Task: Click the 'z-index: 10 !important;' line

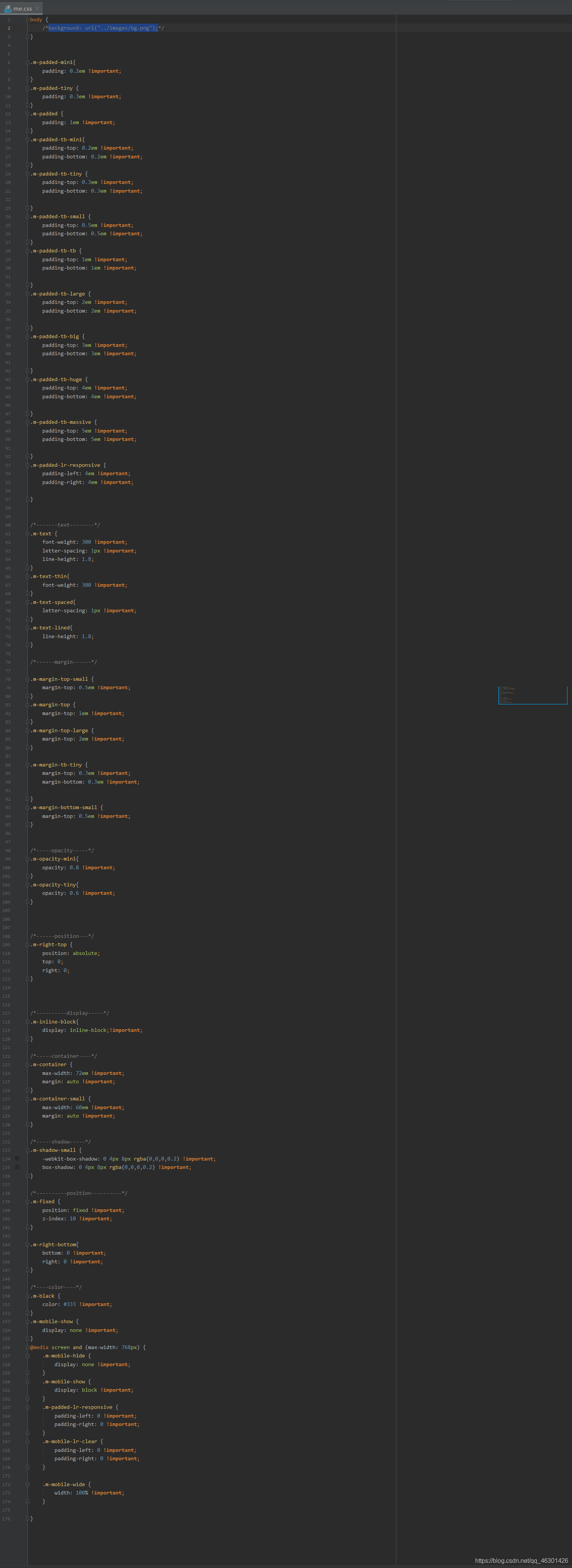Action: click(77, 1218)
